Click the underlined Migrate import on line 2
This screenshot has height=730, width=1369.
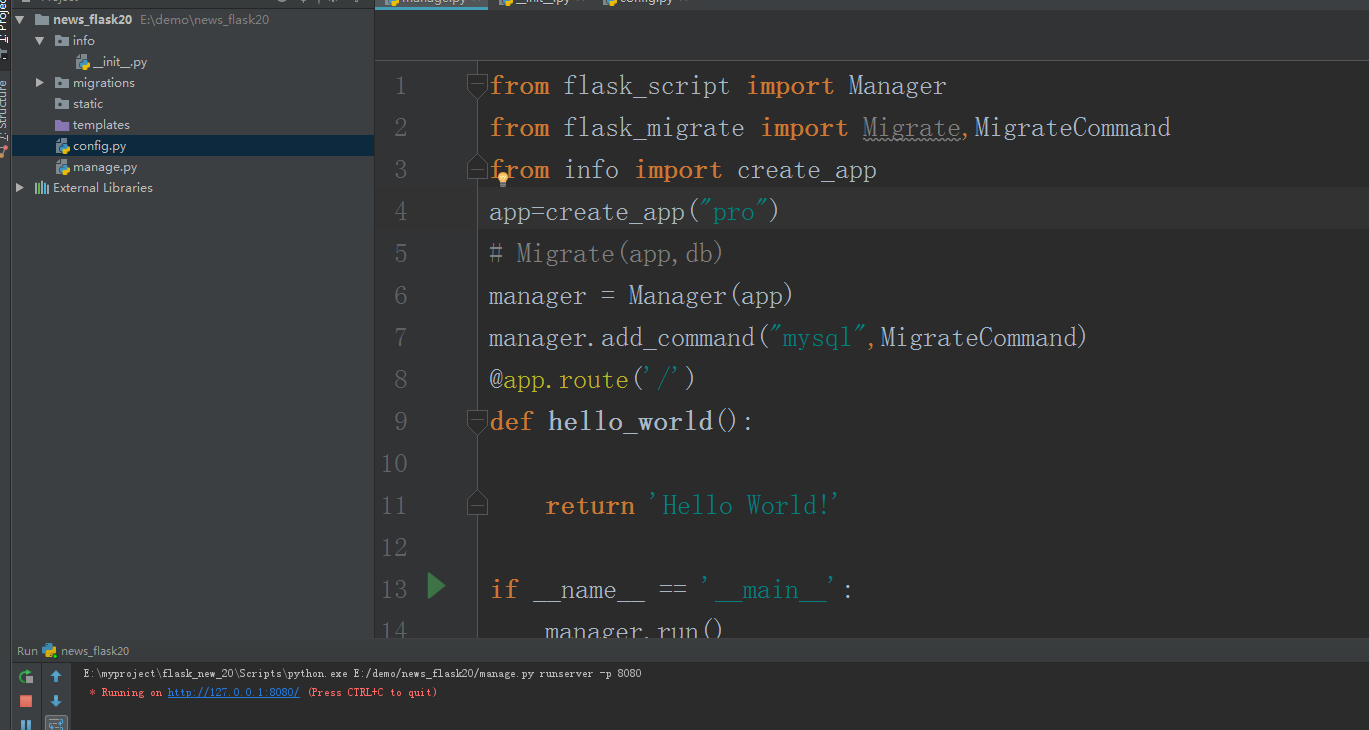pyautogui.click(x=911, y=128)
